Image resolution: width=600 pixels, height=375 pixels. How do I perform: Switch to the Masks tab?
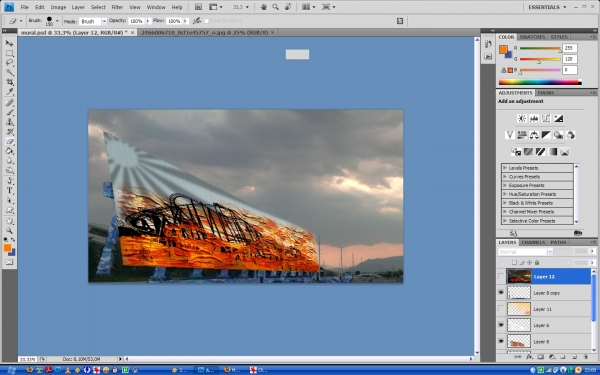tap(546, 93)
